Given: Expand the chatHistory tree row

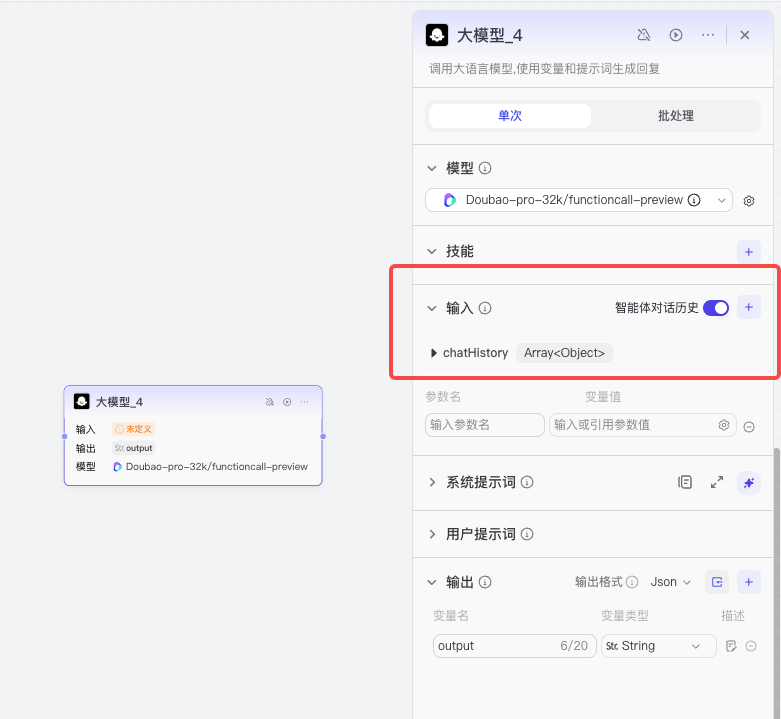Looking at the screenshot, I should pyautogui.click(x=433, y=353).
